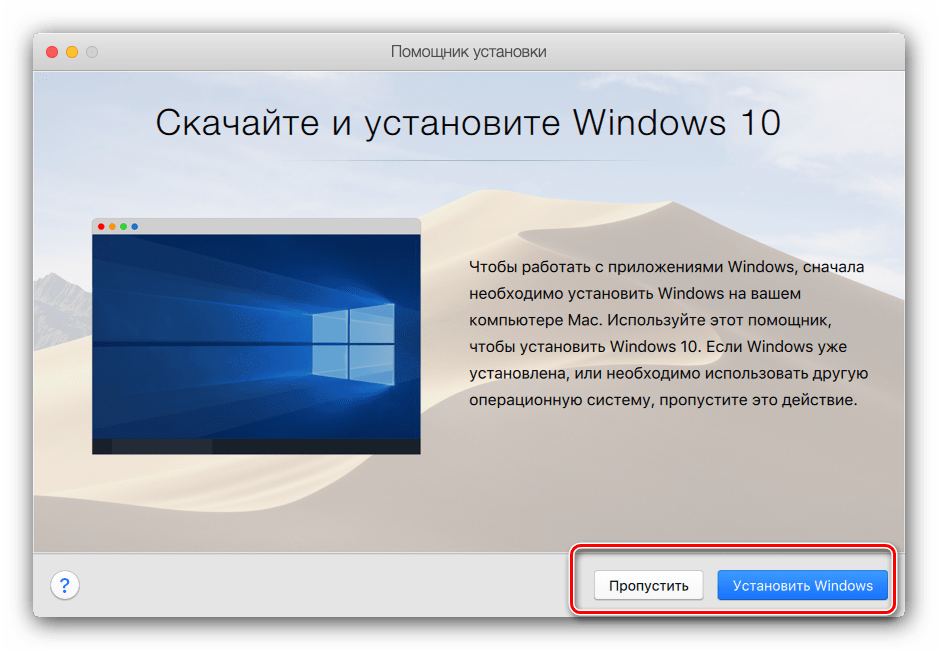Click the thin divider line under the heading
Viewport: 938px width, 650px height.
pyautogui.click(x=468, y=160)
